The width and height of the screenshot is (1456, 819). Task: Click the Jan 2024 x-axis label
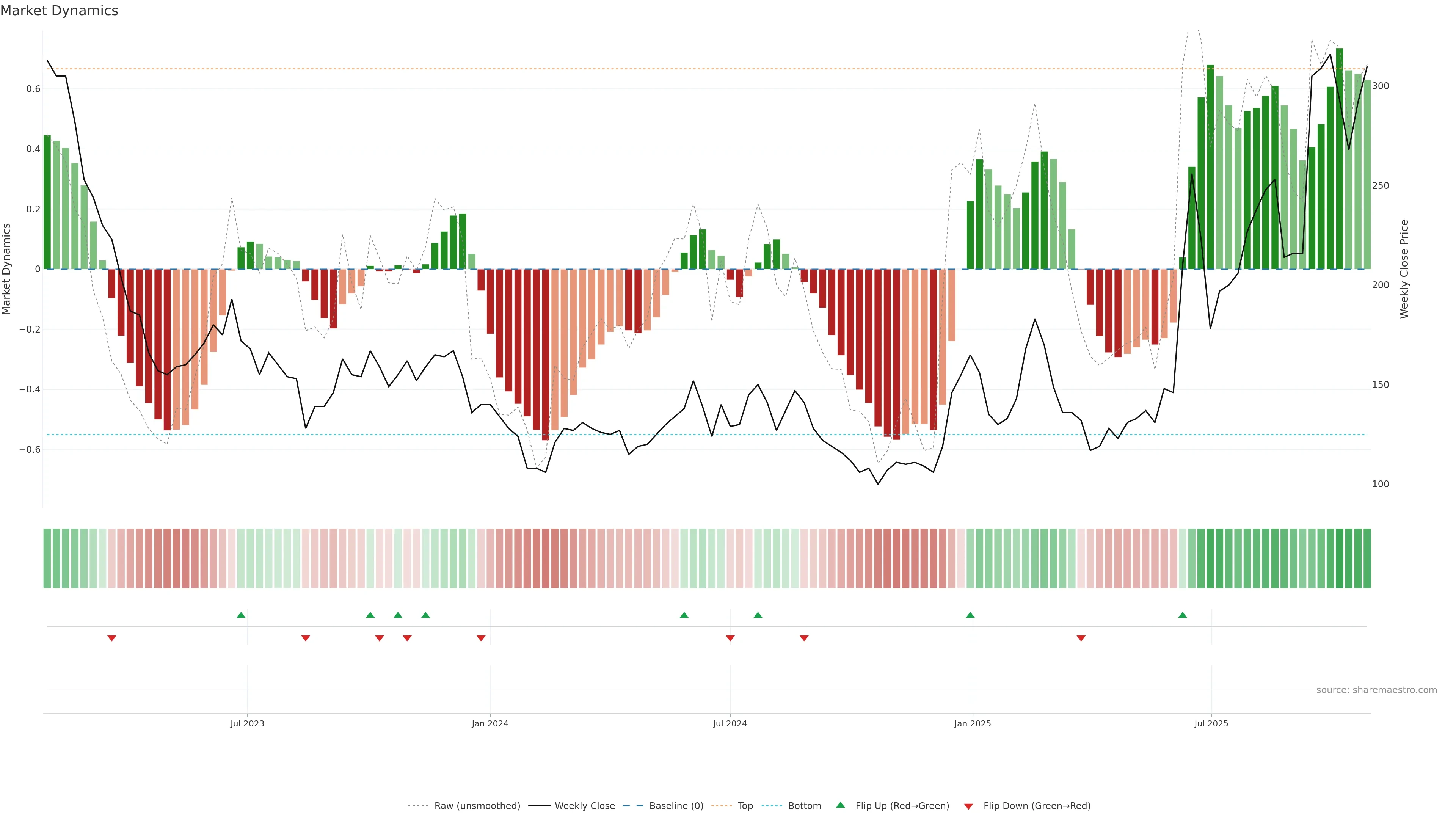click(490, 723)
